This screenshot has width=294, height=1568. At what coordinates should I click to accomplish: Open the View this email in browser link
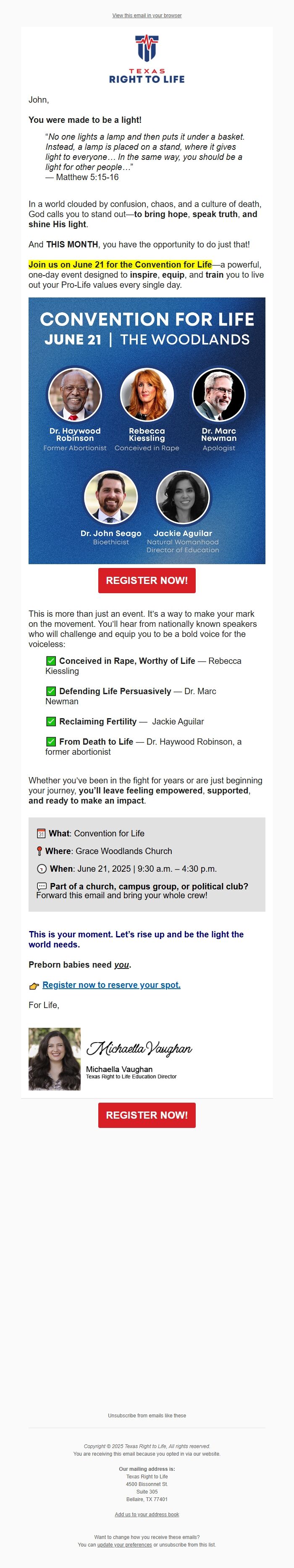click(147, 15)
